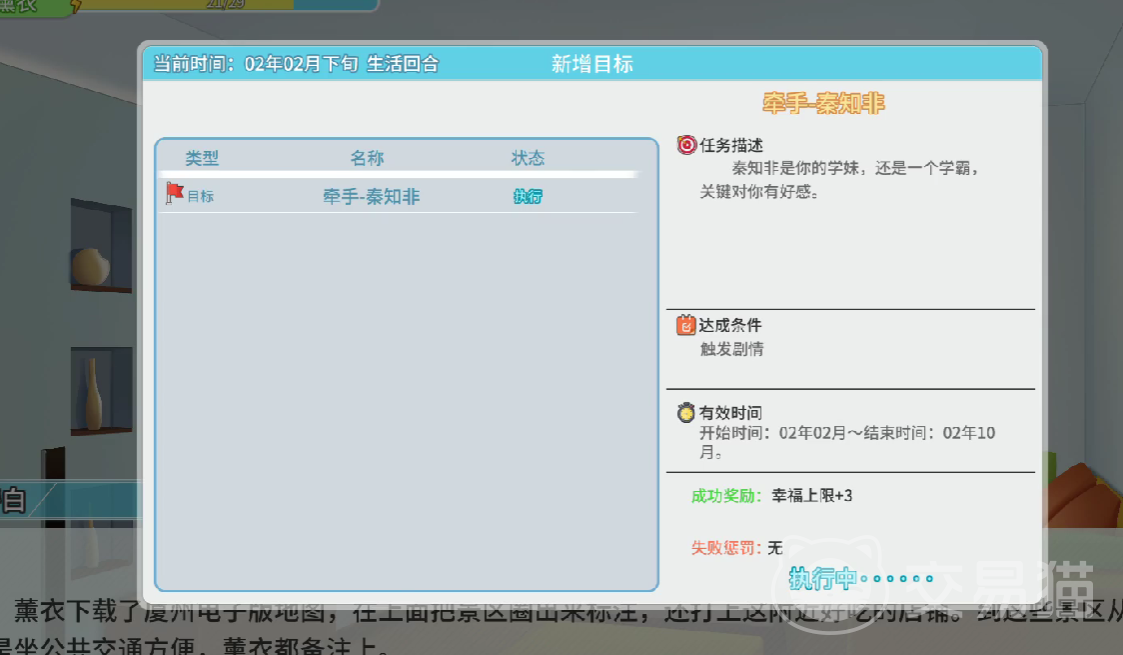The width and height of the screenshot is (1123, 655).
Task: Click the 失败惩罚 penalty label
Action: tap(726, 548)
